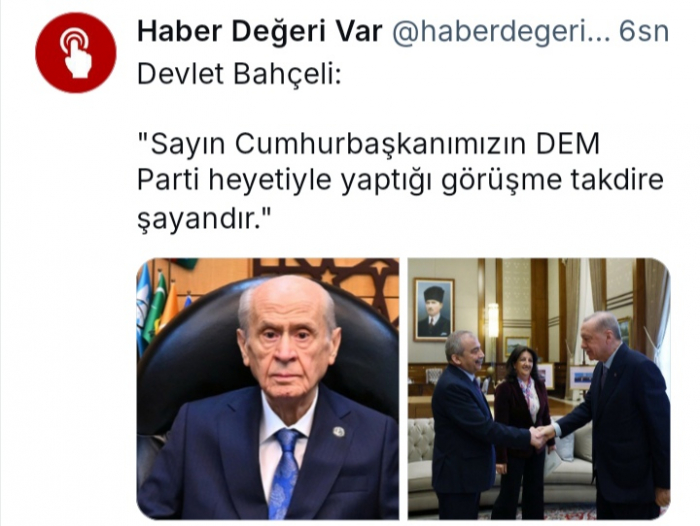Click the white hand pointer logo

[x=75, y=53]
